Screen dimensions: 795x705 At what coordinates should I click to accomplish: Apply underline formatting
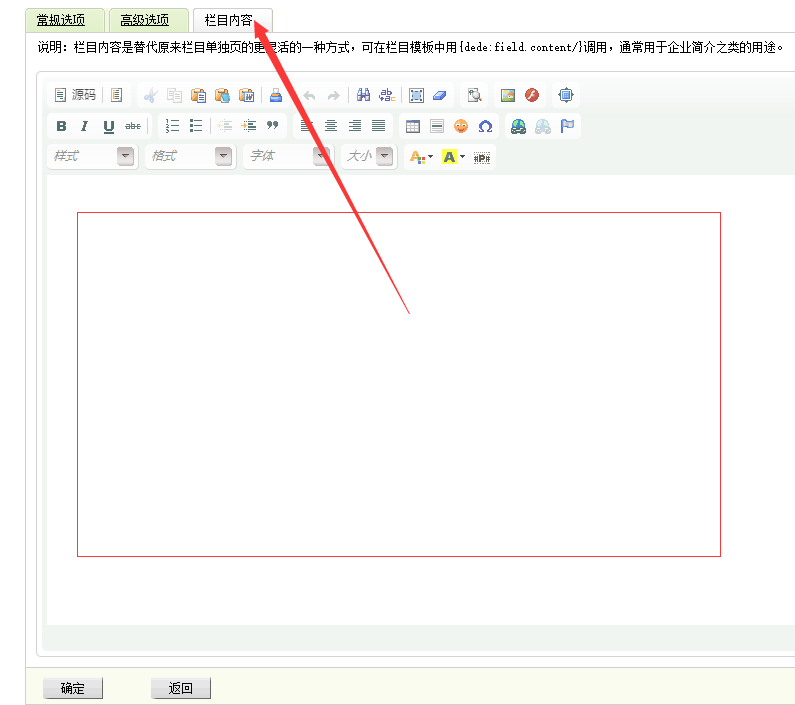[x=108, y=126]
